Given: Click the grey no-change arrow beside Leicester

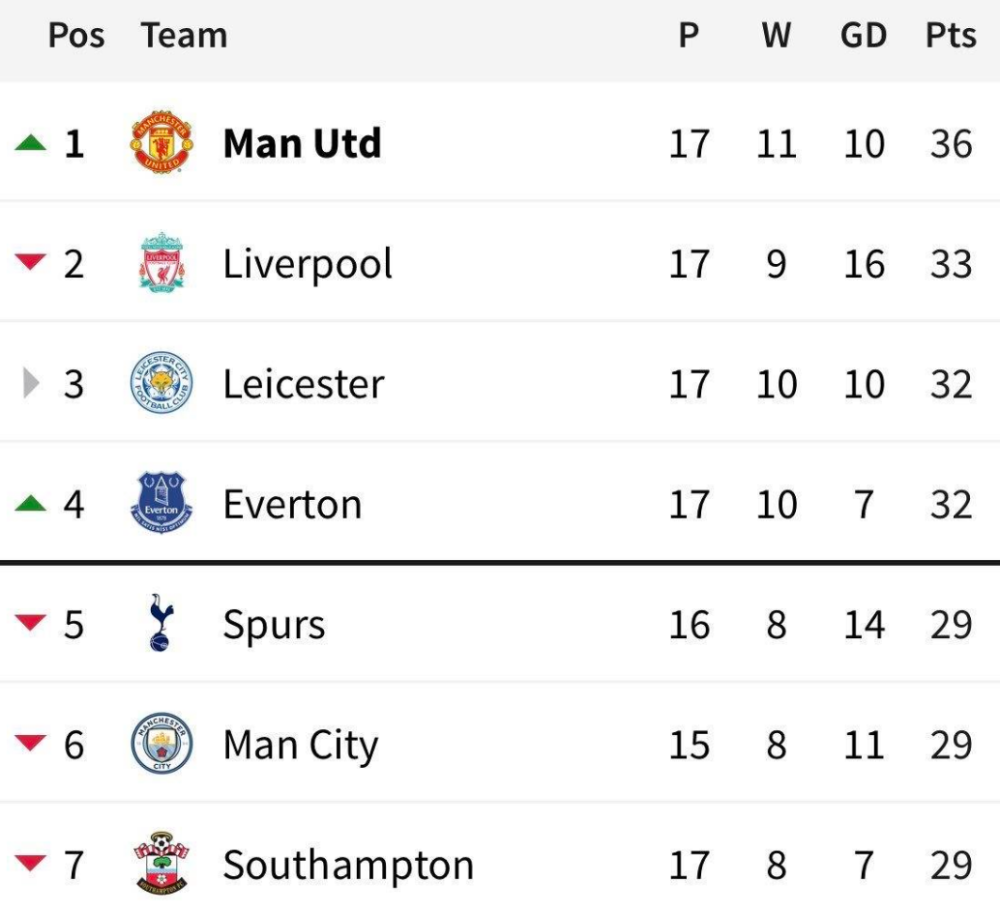Looking at the screenshot, I should pos(31,383).
